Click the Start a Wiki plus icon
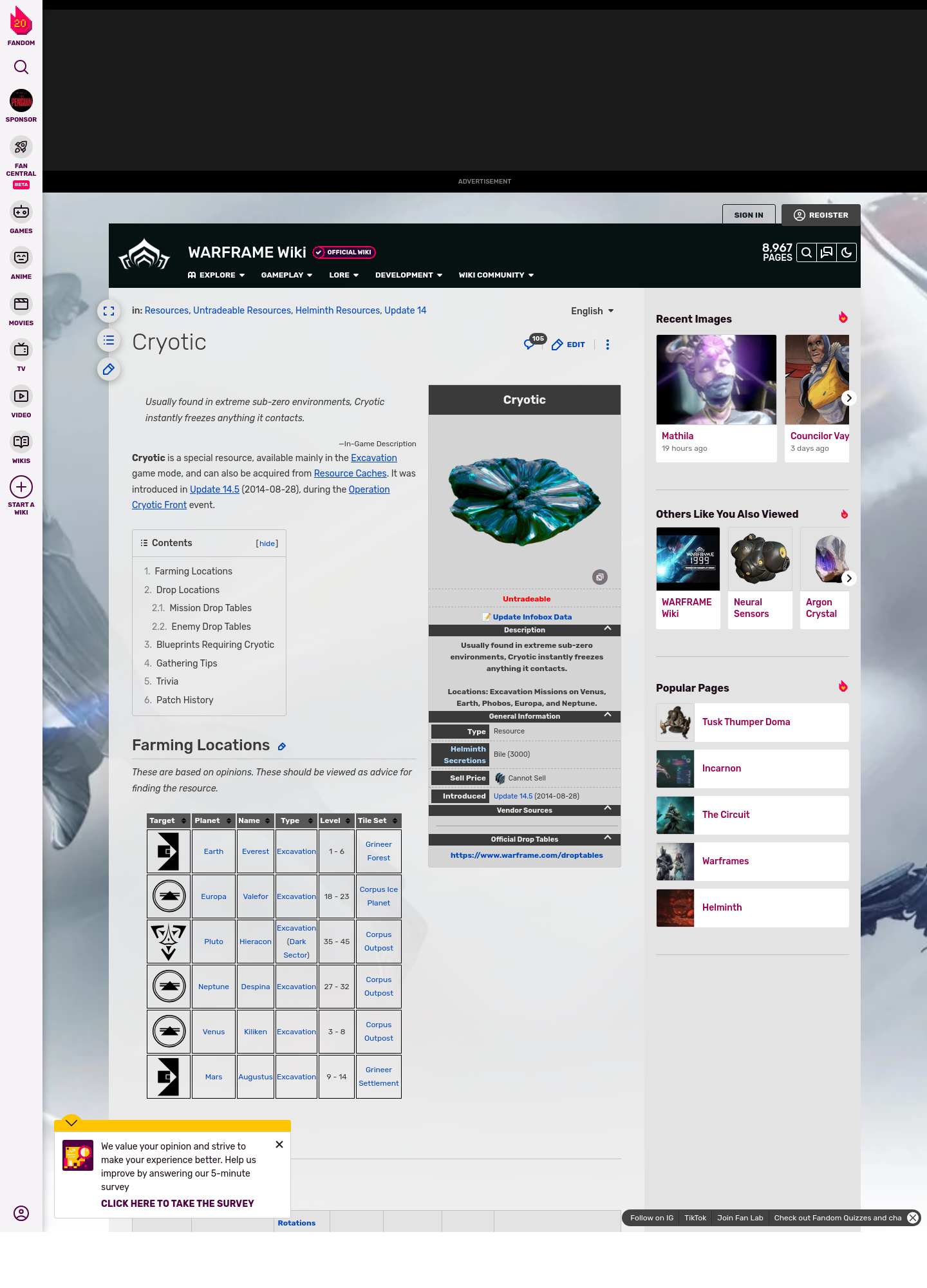The image size is (927, 1288). tap(21, 487)
